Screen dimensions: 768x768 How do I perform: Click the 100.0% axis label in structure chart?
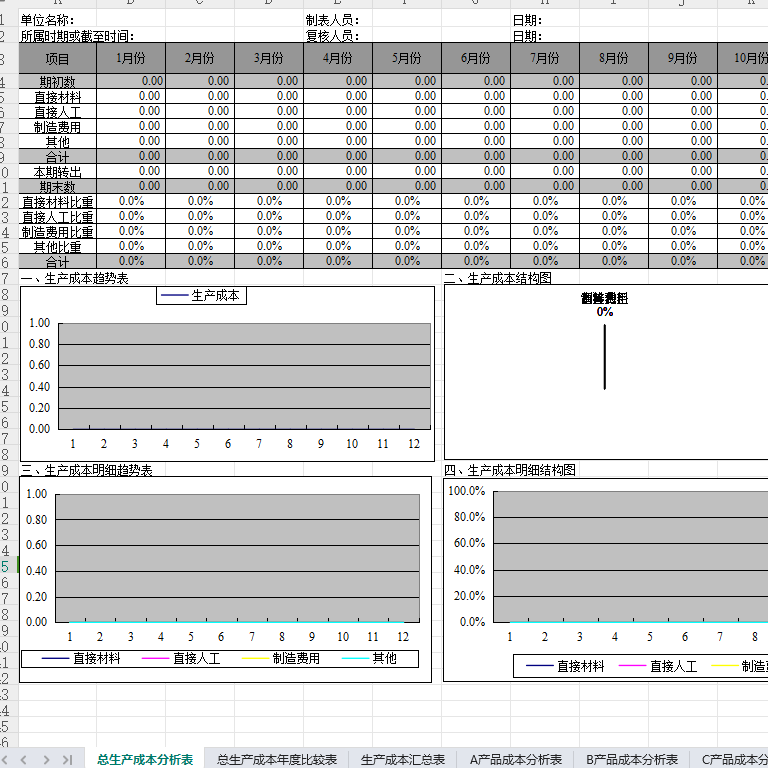466,491
